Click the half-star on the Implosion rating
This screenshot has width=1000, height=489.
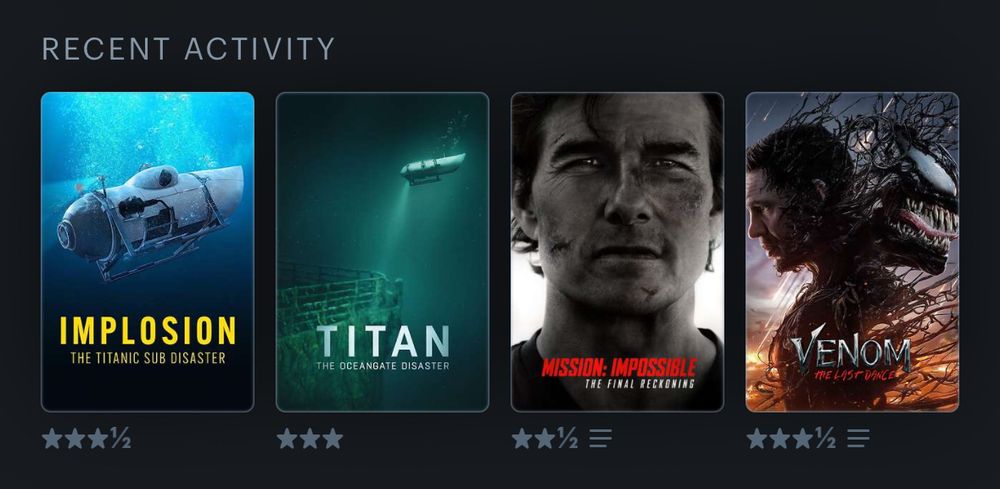[x=120, y=438]
